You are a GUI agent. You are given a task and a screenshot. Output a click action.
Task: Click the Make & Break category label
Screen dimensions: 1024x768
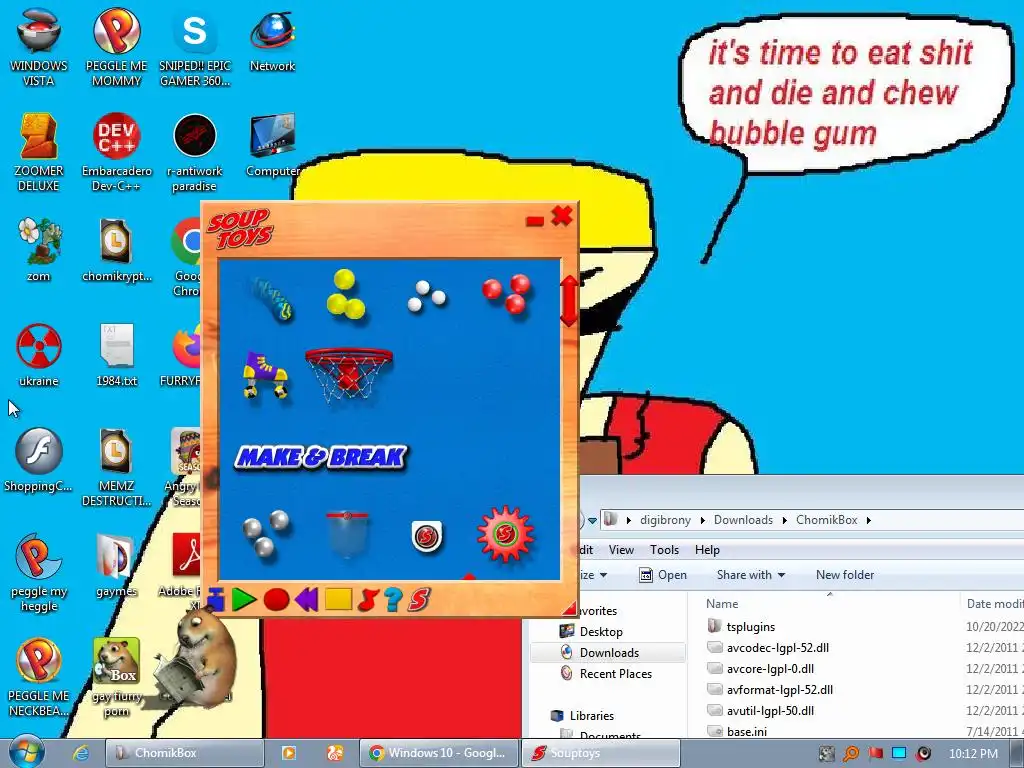click(321, 457)
